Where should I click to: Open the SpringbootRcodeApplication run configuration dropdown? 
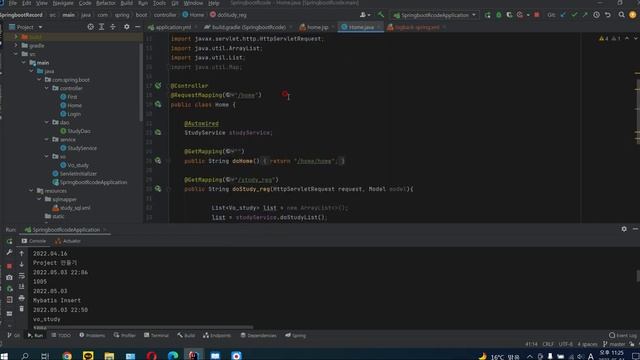pos(435,15)
